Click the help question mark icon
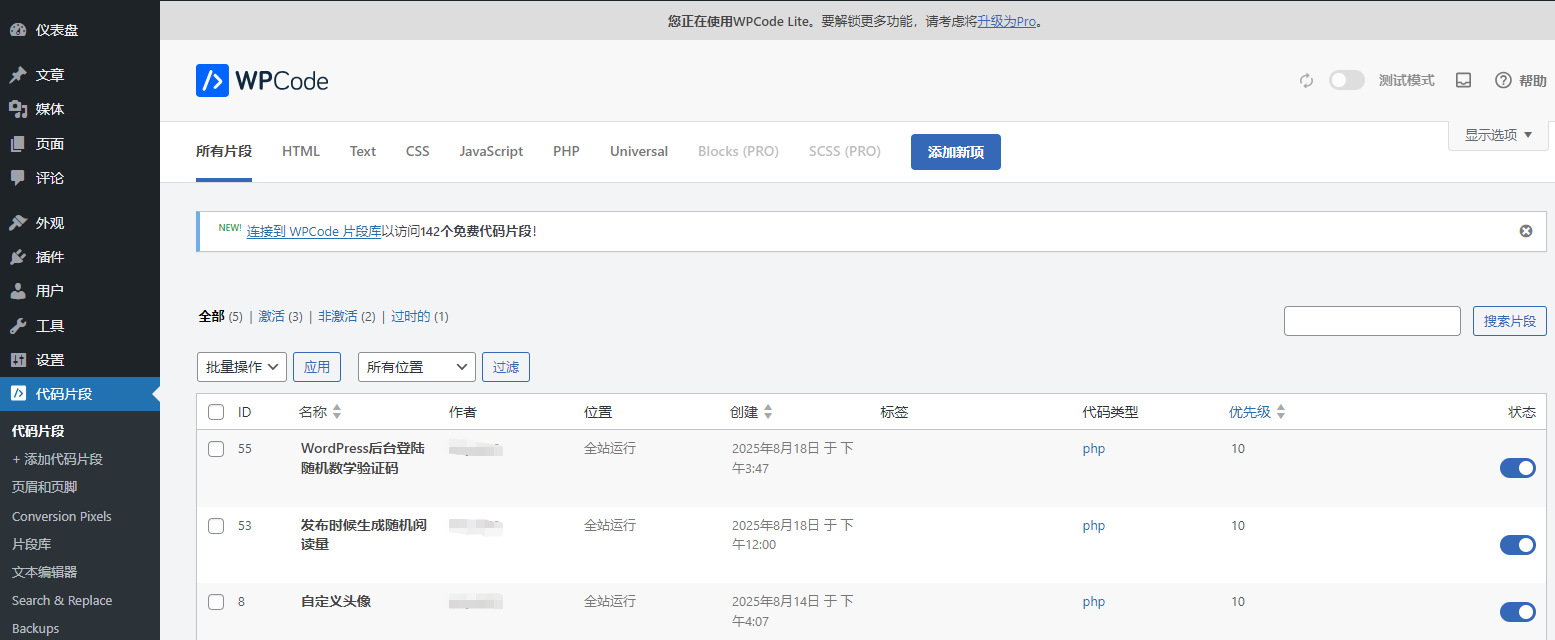The height and width of the screenshot is (640, 1555). pyautogui.click(x=1503, y=81)
